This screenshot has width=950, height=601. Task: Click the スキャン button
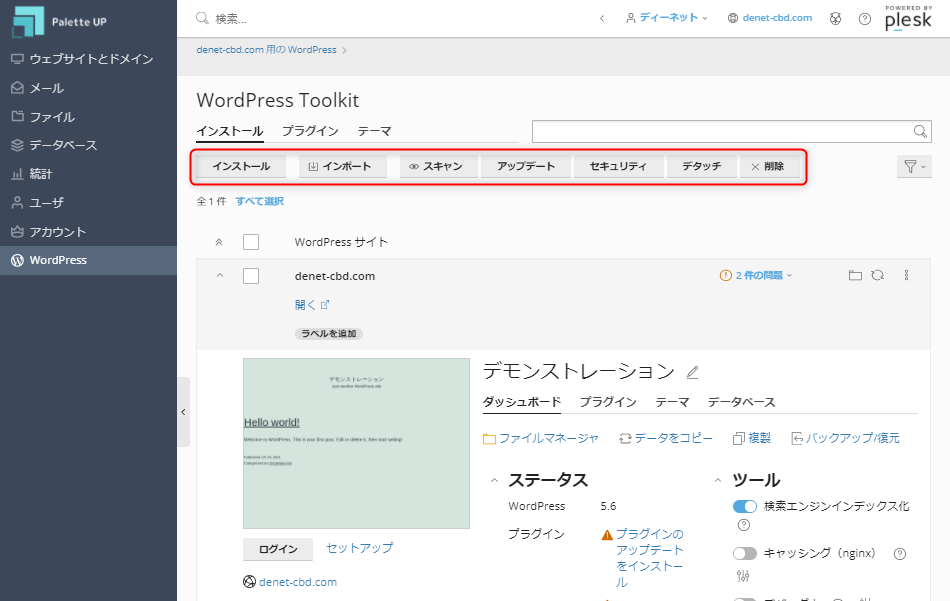[x=439, y=166]
